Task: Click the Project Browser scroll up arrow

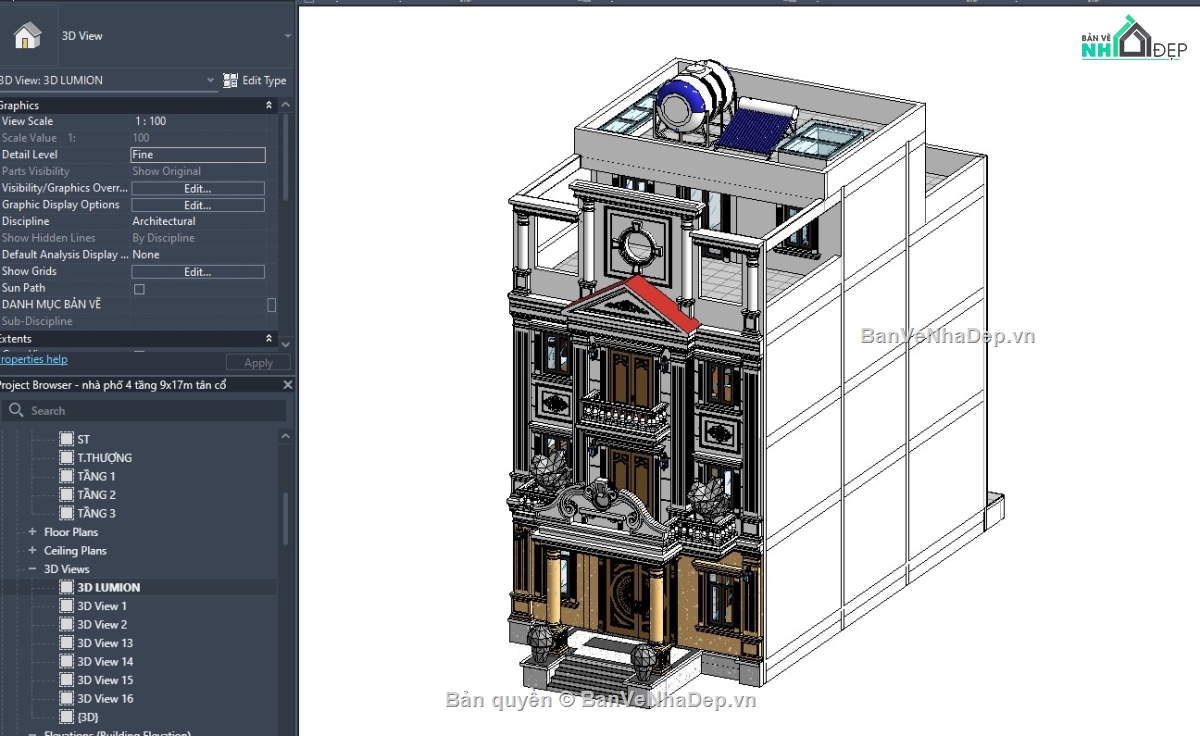Action: 286,437
